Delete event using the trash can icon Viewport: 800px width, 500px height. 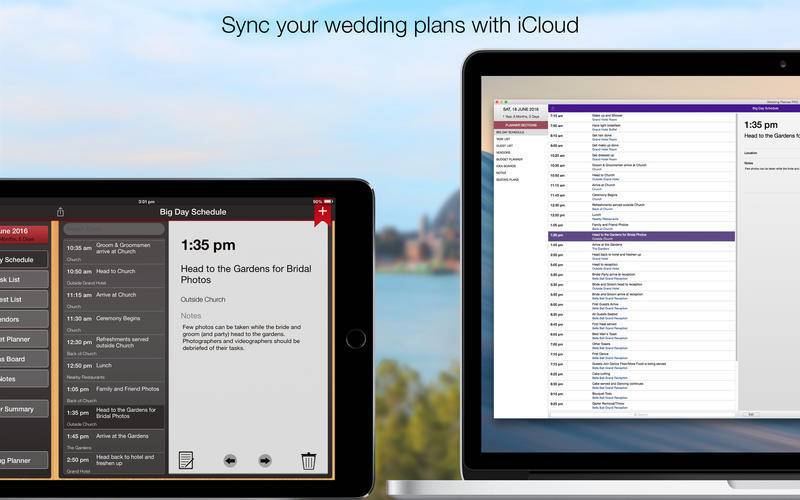point(309,461)
